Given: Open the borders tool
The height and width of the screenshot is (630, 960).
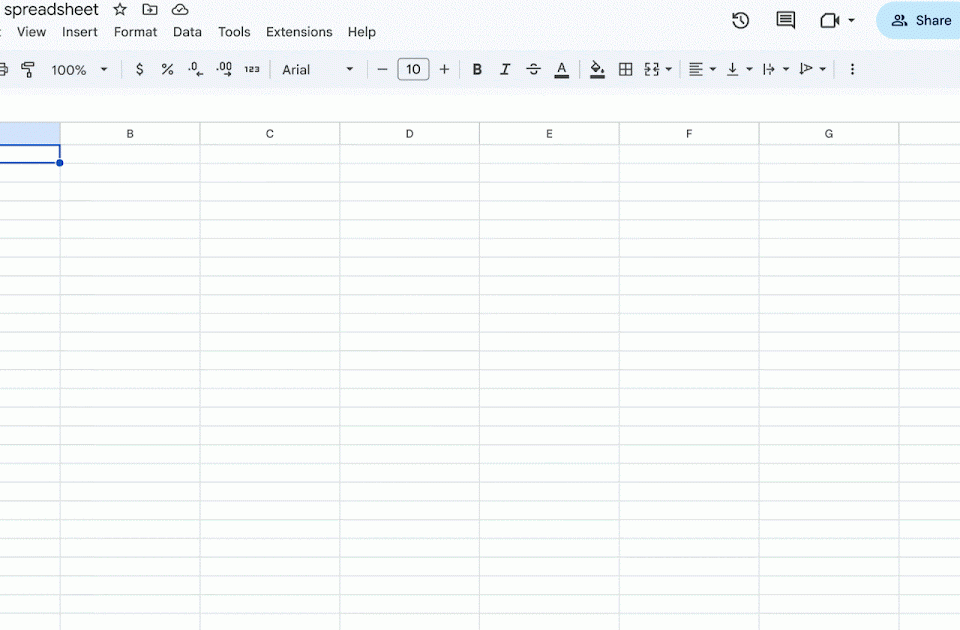Looking at the screenshot, I should pyautogui.click(x=626, y=70).
